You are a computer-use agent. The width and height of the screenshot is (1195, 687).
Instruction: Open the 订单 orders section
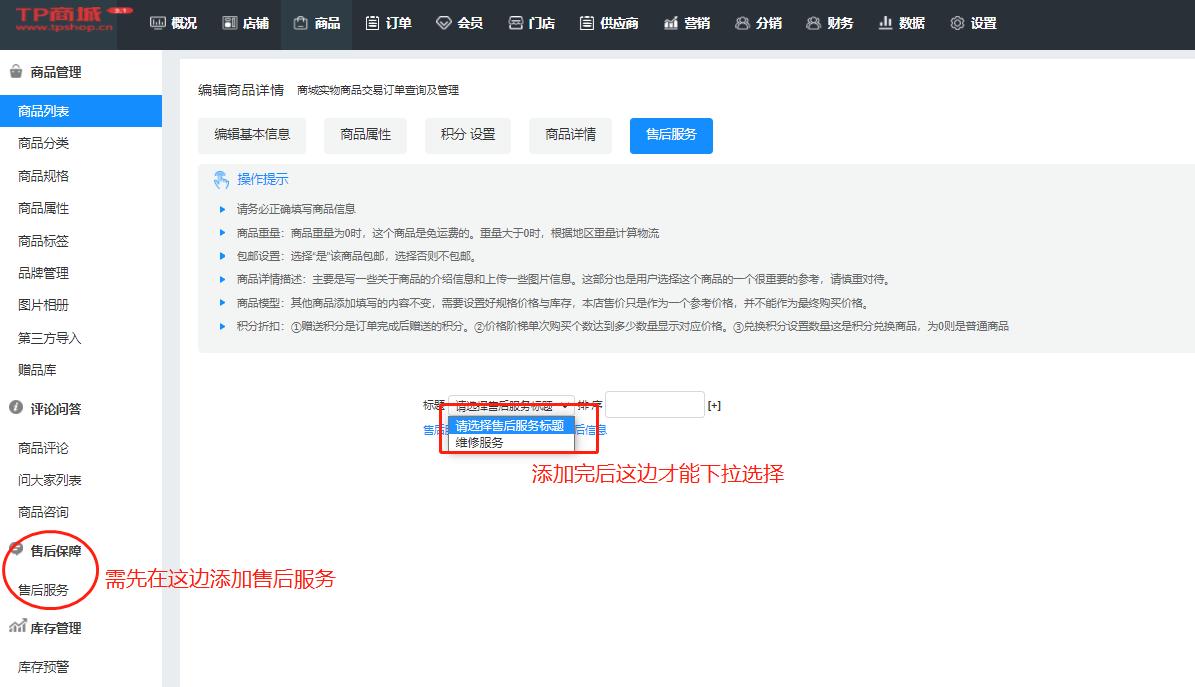pos(388,23)
